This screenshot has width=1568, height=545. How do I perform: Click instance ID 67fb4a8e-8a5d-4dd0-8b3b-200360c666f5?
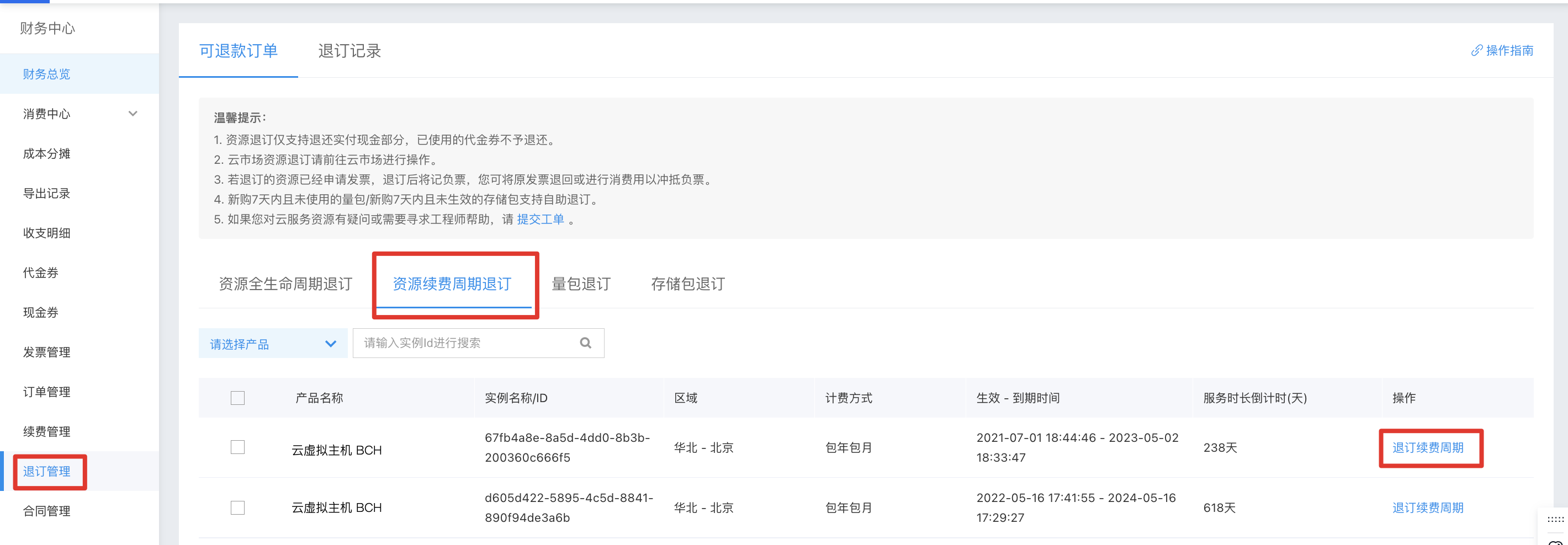click(568, 448)
